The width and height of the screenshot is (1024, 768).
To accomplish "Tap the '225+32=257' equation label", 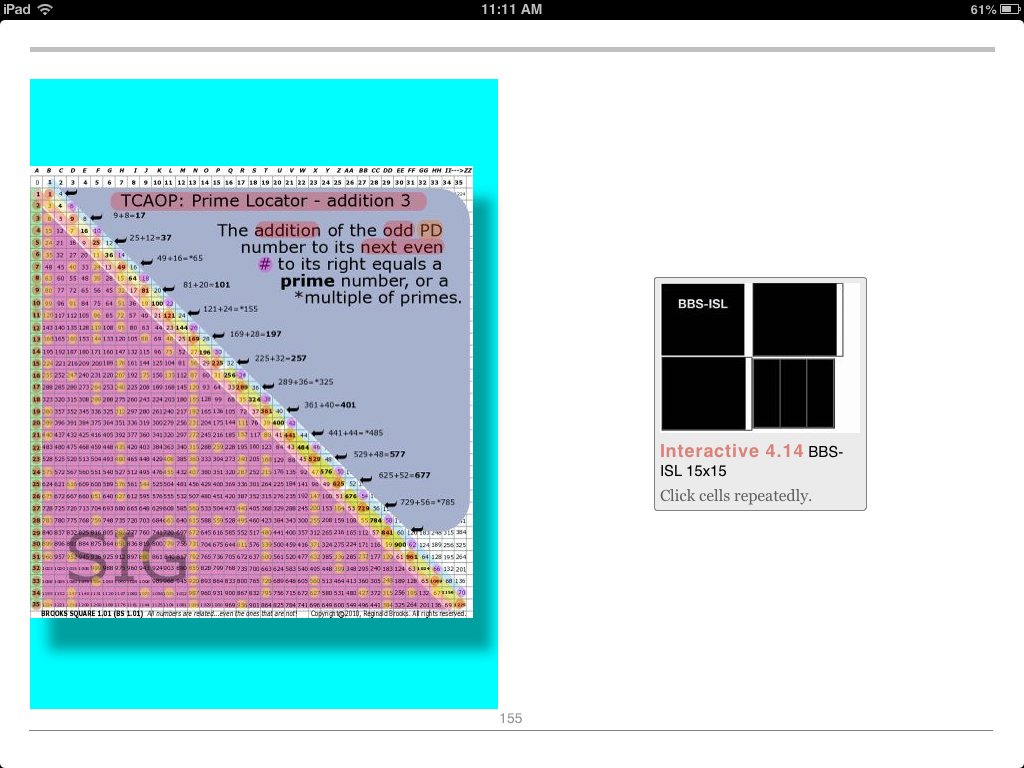I will pos(279,357).
